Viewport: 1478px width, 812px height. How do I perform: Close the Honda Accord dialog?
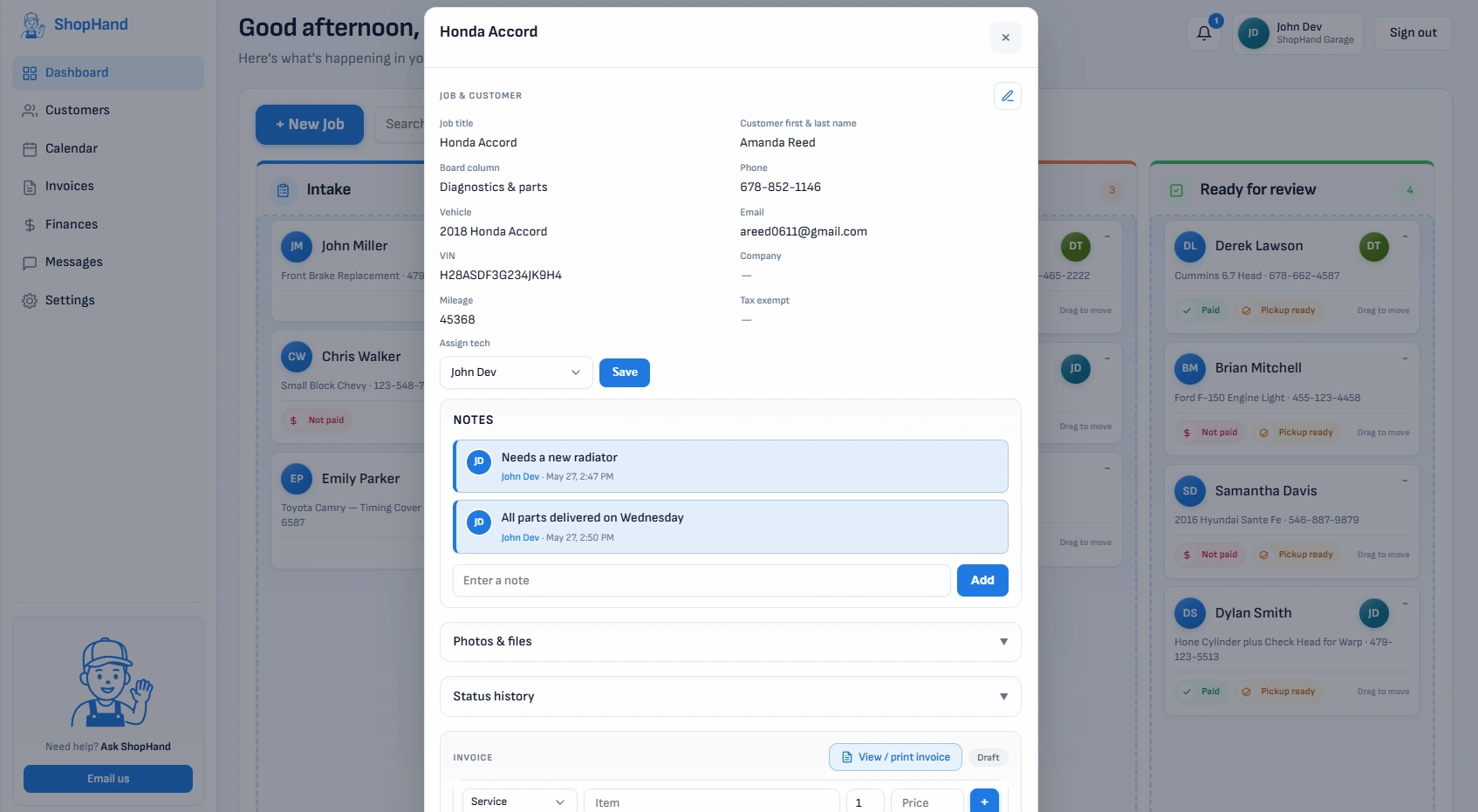tap(1006, 38)
